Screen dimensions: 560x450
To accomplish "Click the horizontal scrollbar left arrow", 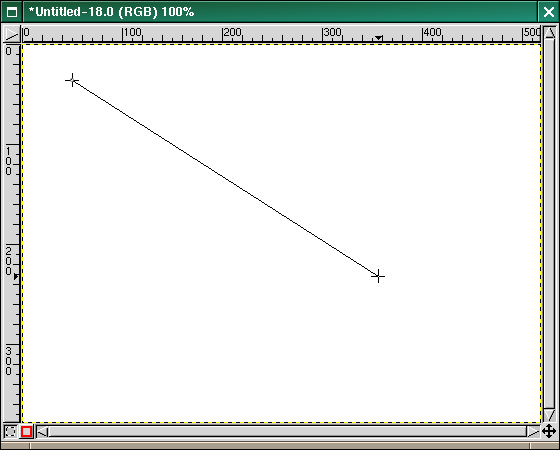I will click(42, 432).
